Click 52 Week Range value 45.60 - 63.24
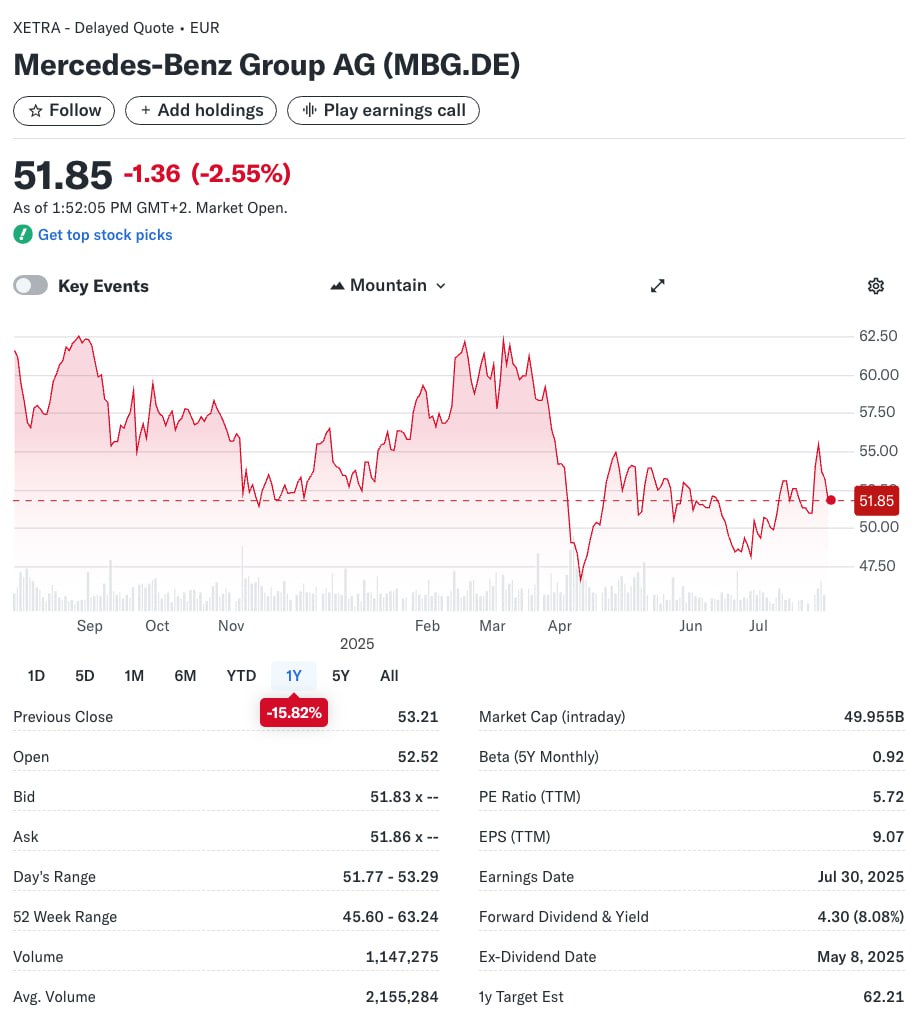This screenshot has width=923, height=1027. tap(390, 916)
